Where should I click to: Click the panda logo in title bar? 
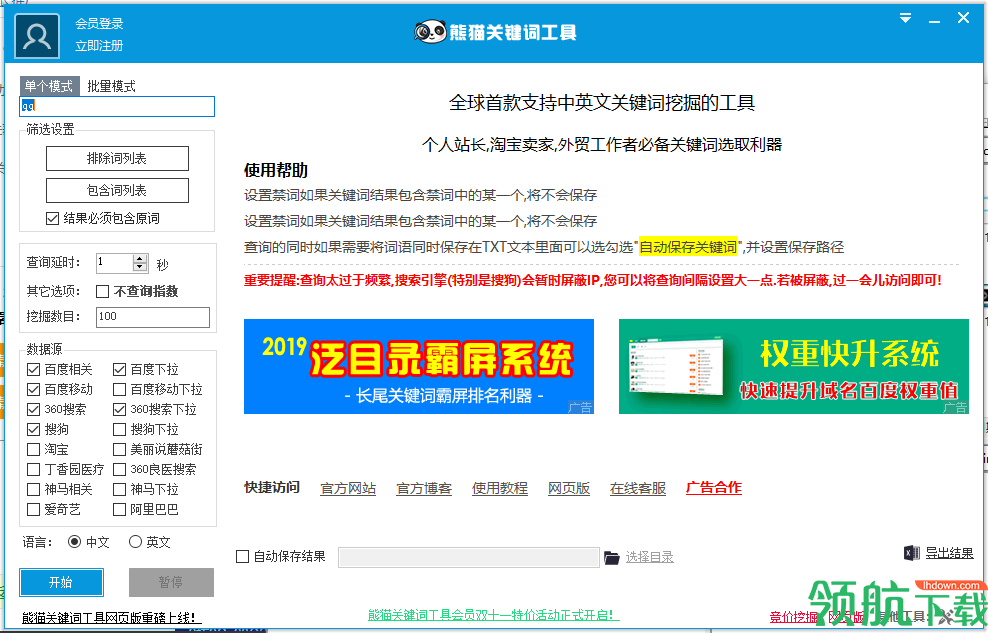pyautogui.click(x=430, y=31)
